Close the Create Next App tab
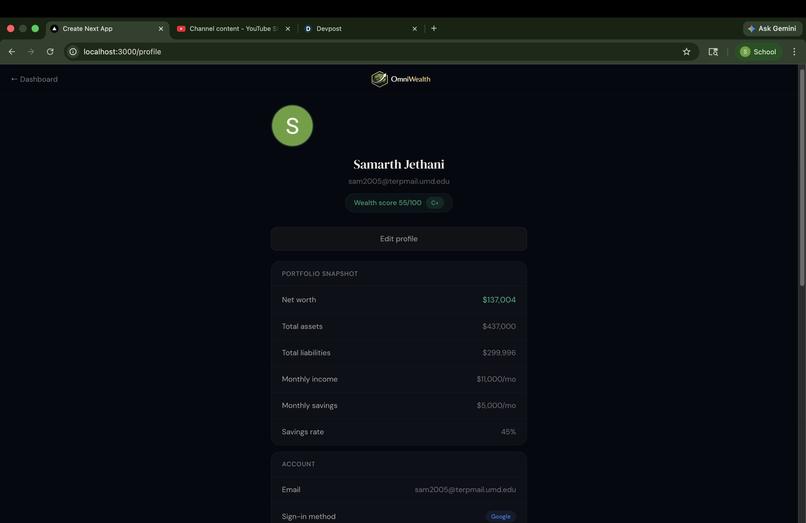 coord(161,29)
